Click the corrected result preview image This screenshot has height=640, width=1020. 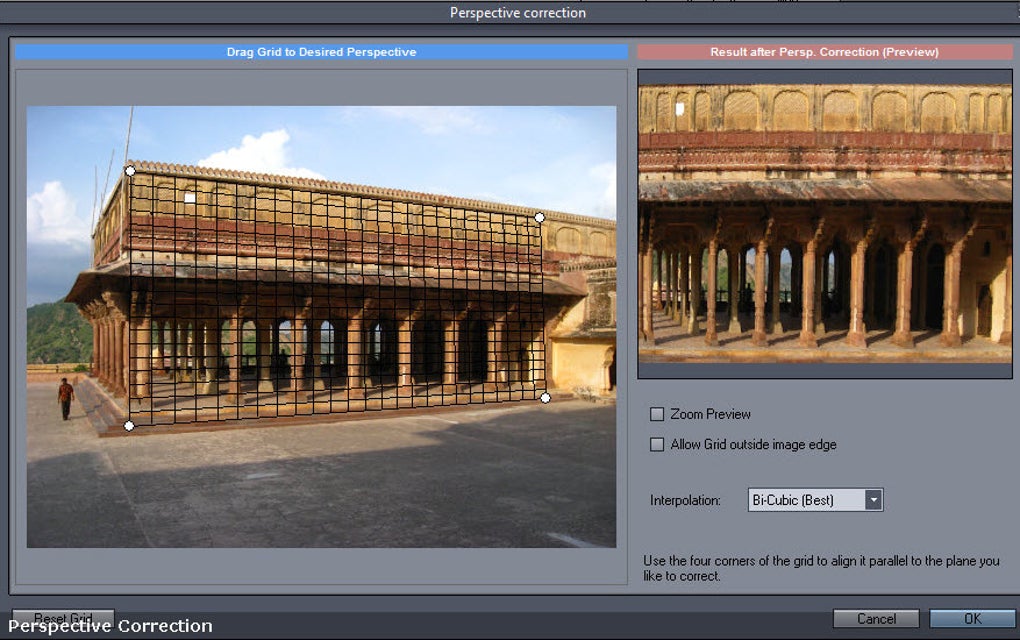(x=825, y=224)
